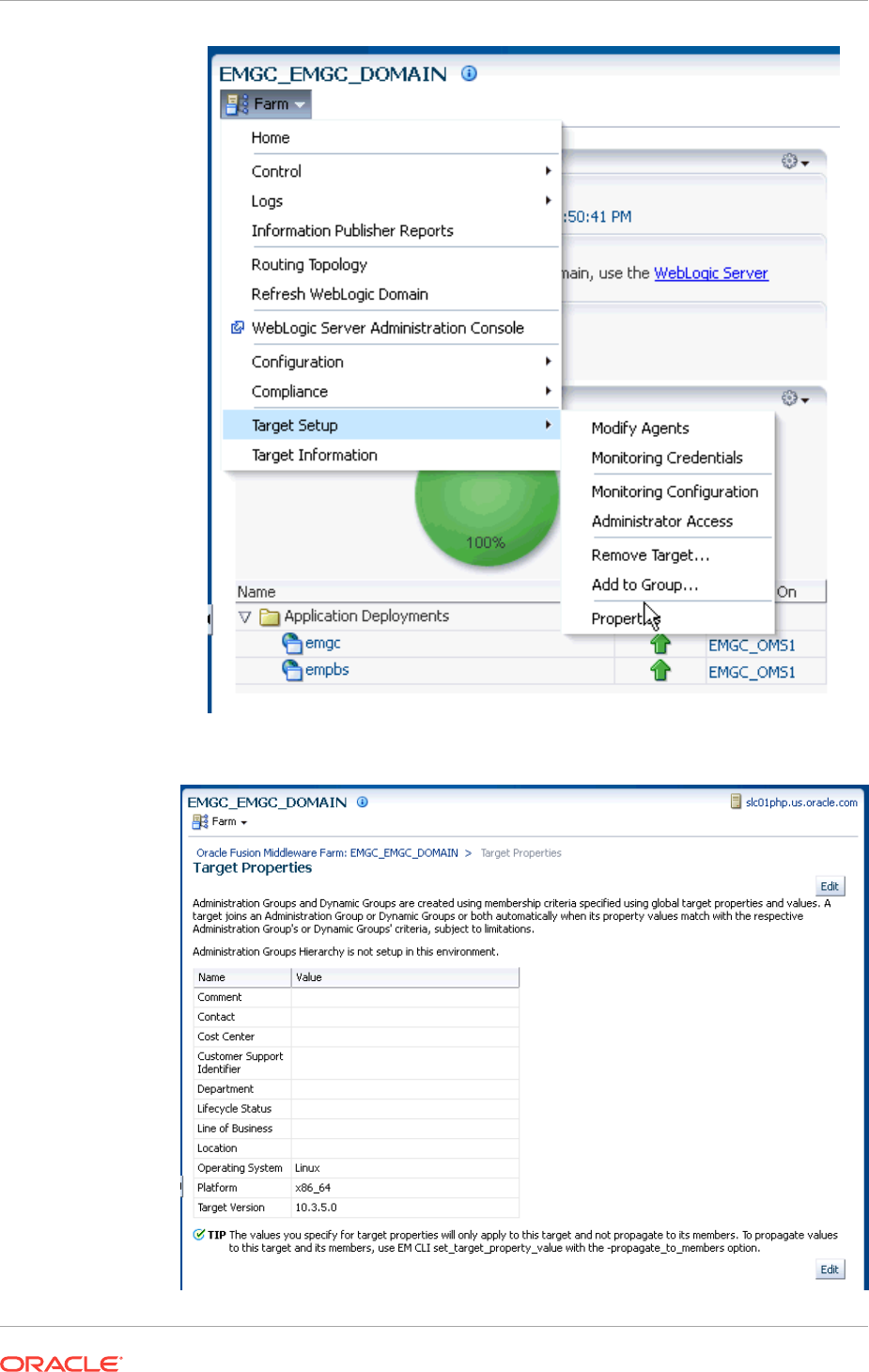
Task: Click Name column header in properties table
Action: pos(242,977)
